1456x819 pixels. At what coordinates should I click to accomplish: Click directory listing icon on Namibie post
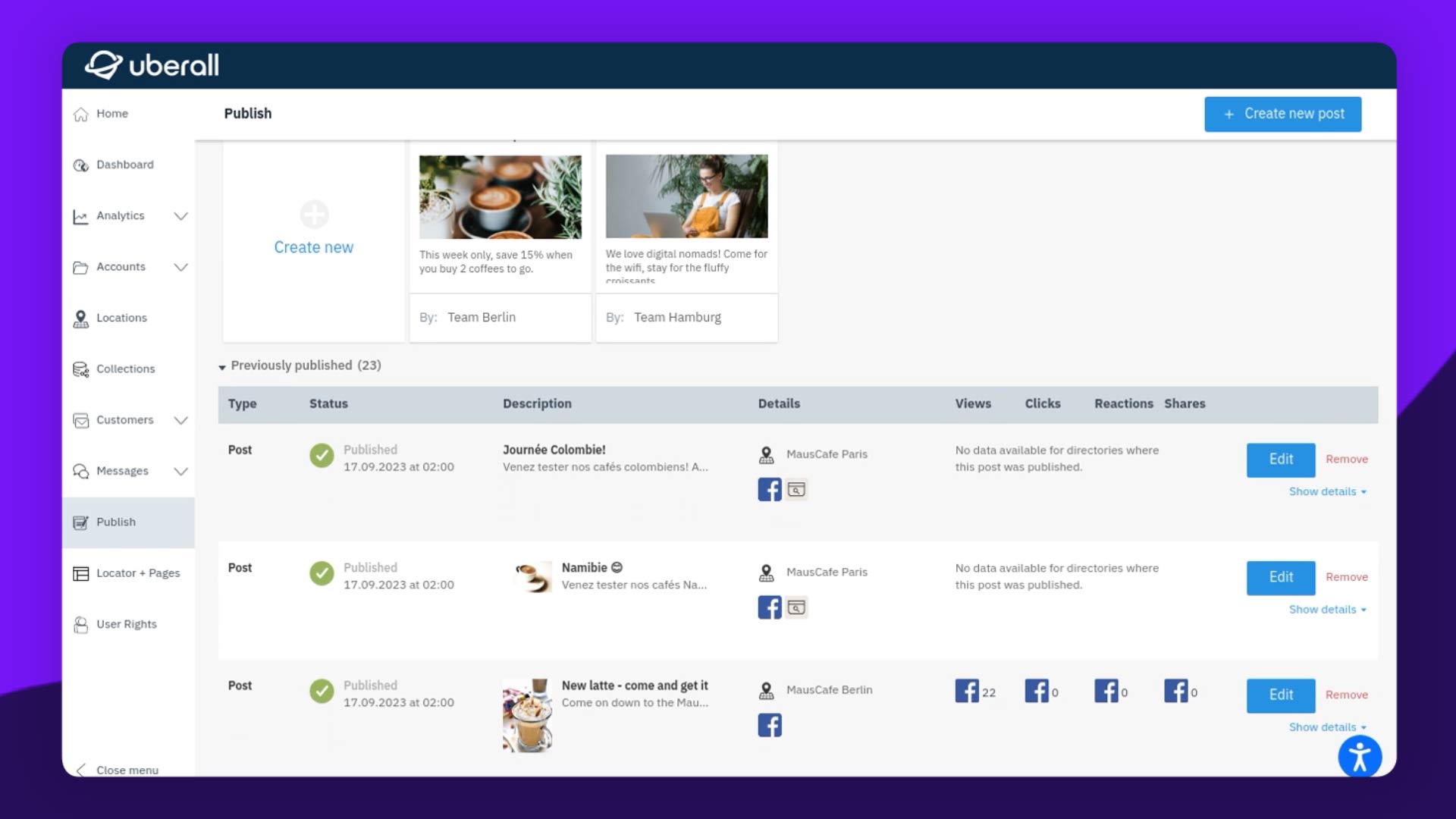click(x=796, y=607)
